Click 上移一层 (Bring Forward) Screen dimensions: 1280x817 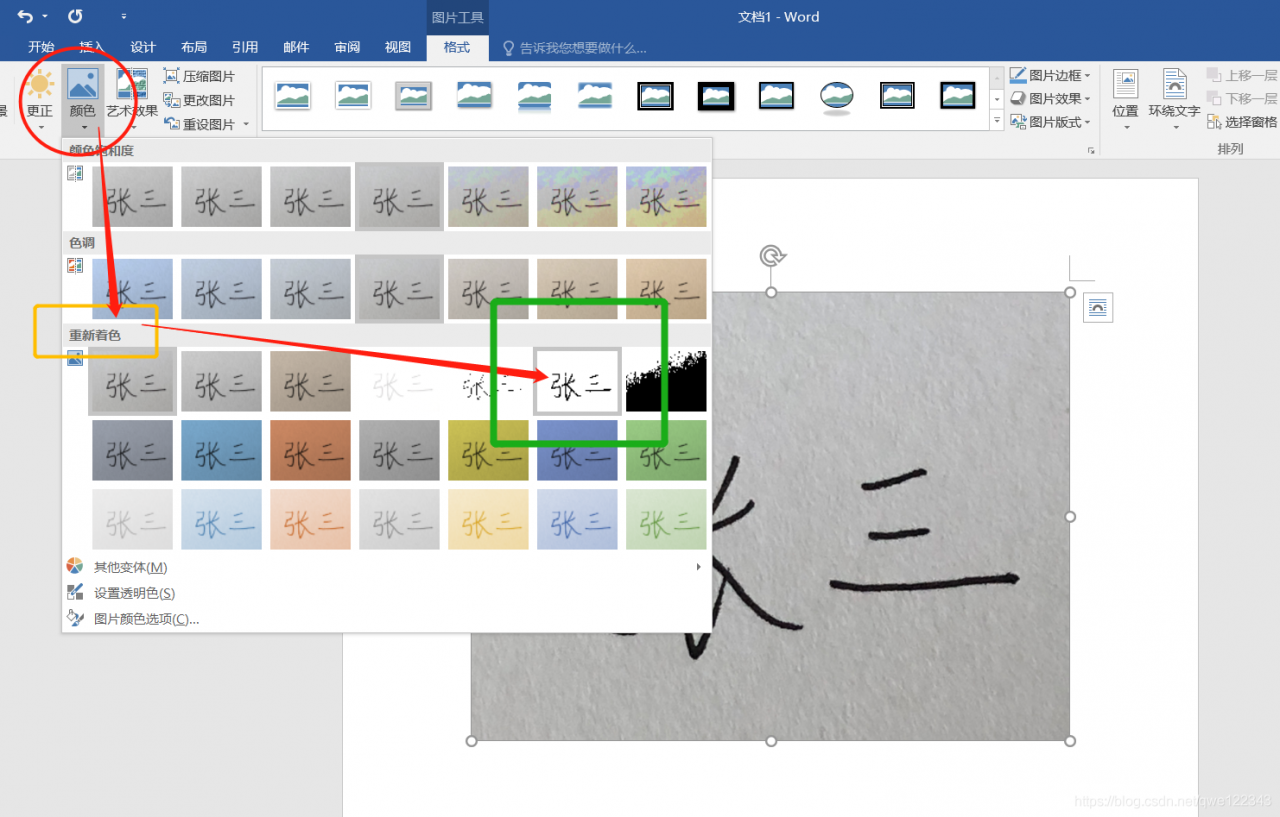coord(1242,75)
